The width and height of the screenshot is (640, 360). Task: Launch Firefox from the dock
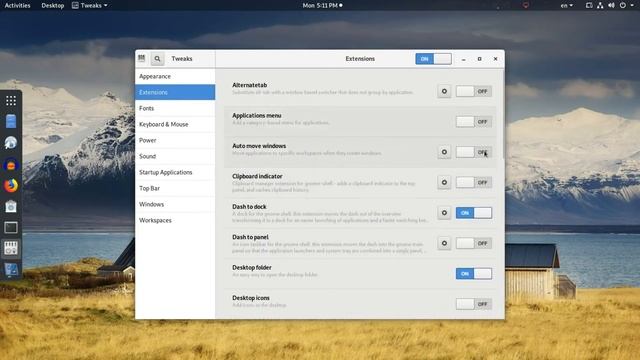(11, 185)
